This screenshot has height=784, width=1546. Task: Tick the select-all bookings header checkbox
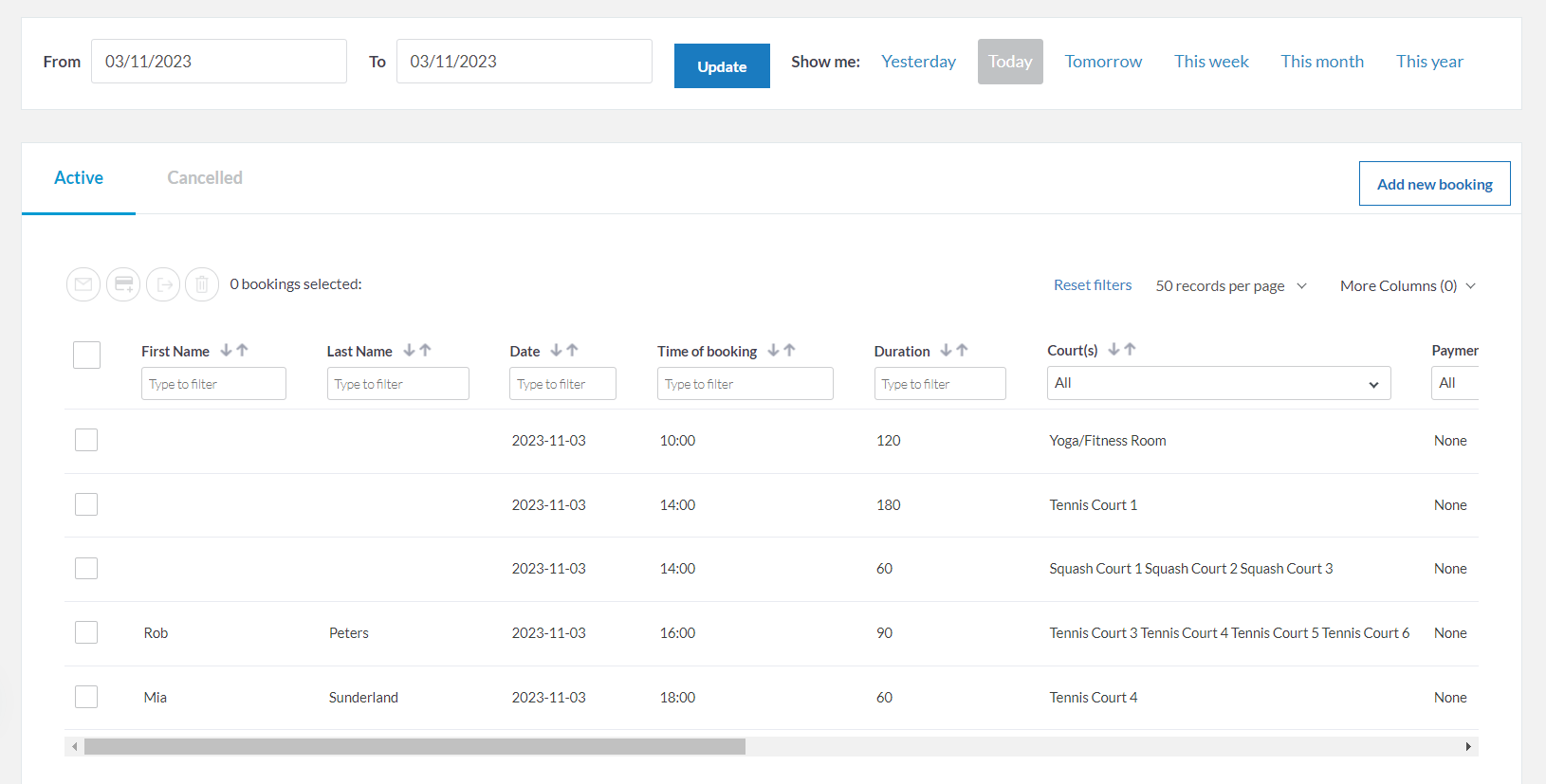(x=86, y=355)
